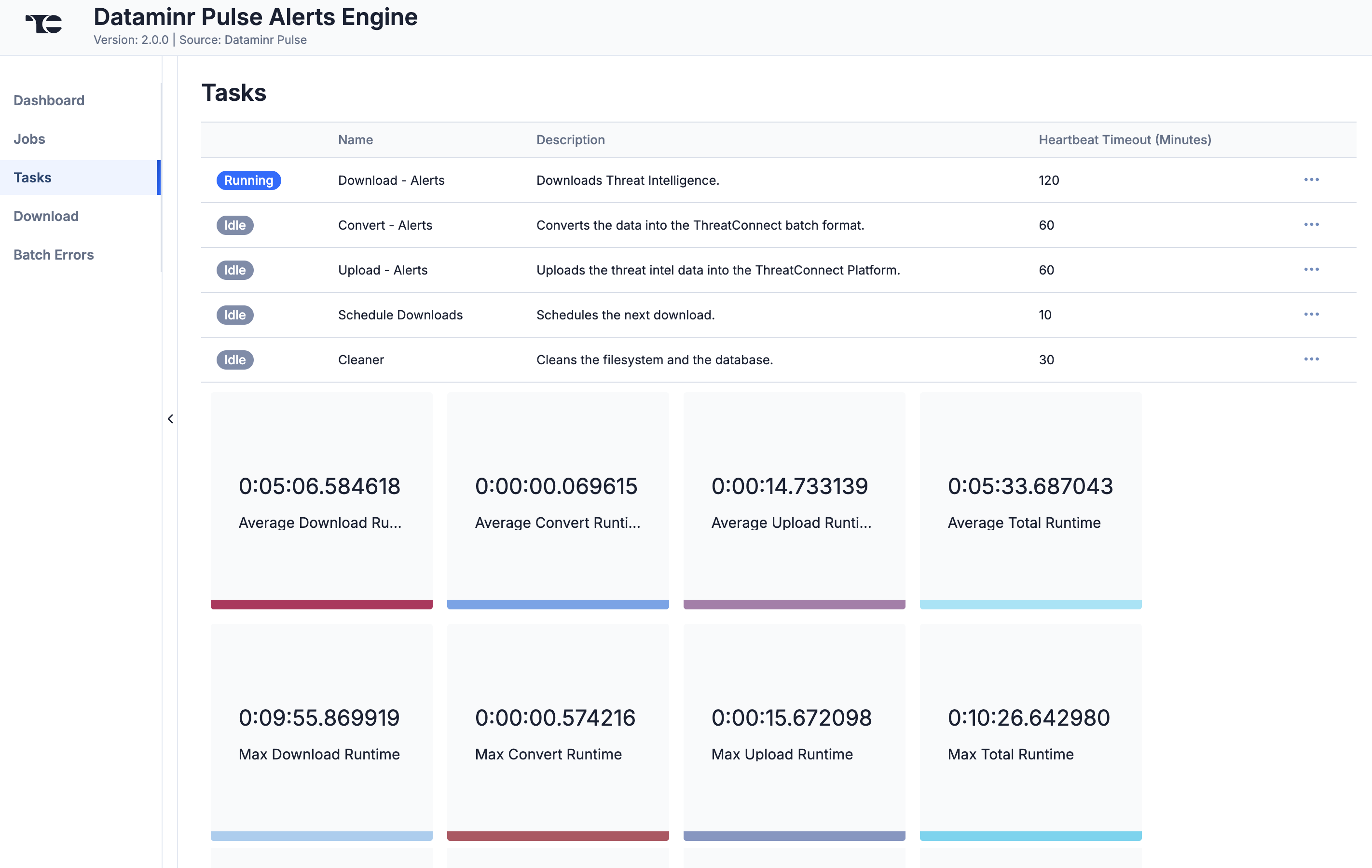
Task: Open the actions menu for Schedule Downloads
Action: pos(1312,314)
